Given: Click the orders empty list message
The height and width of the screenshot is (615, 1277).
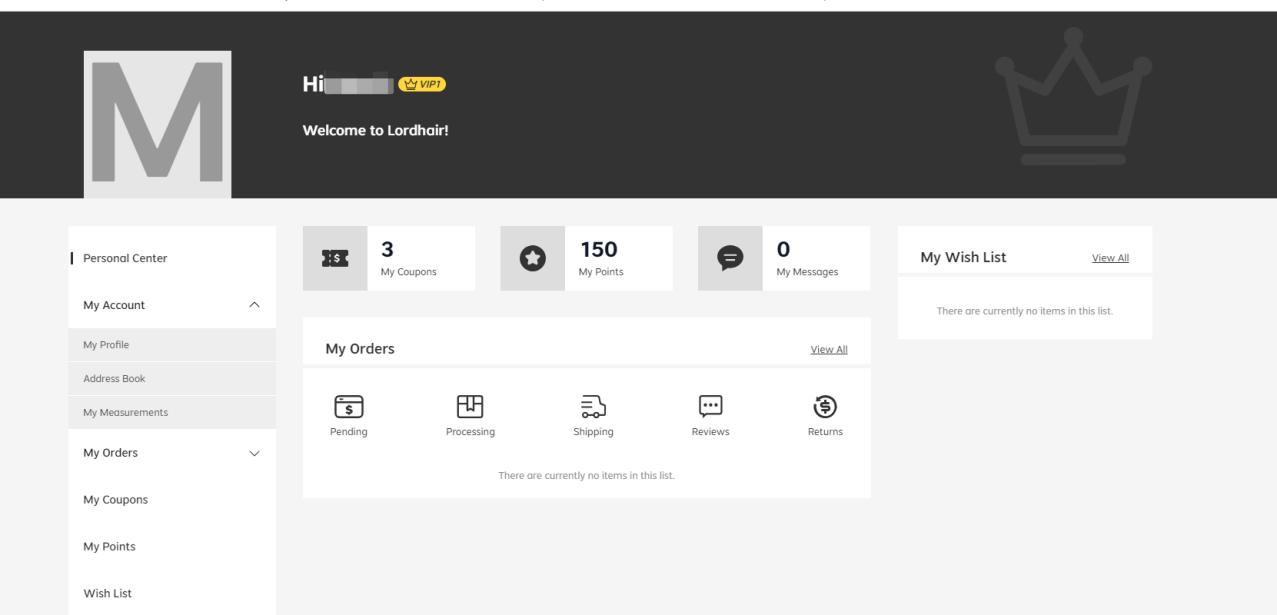Looking at the screenshot, I should click(x=587, y=475).
